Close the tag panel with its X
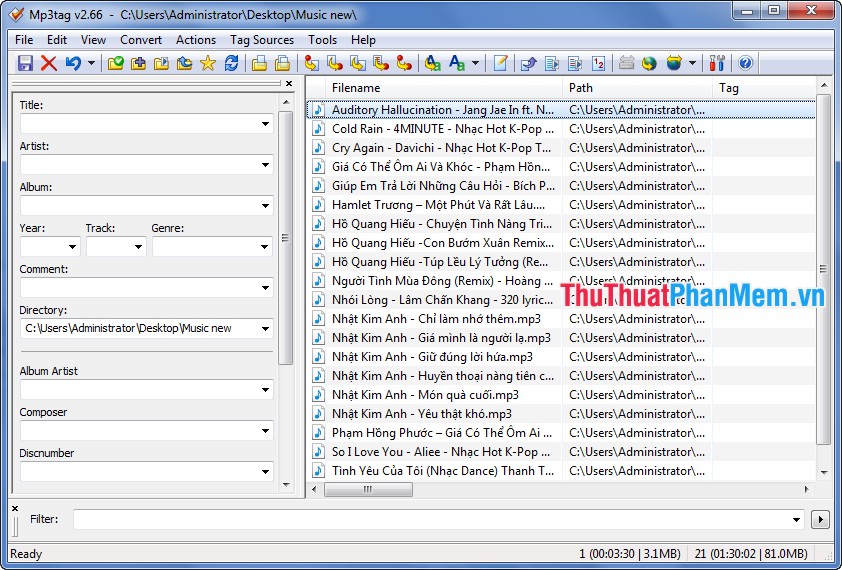Image resolution: width=842 pixels, height=570 pixels. point(289,83)
